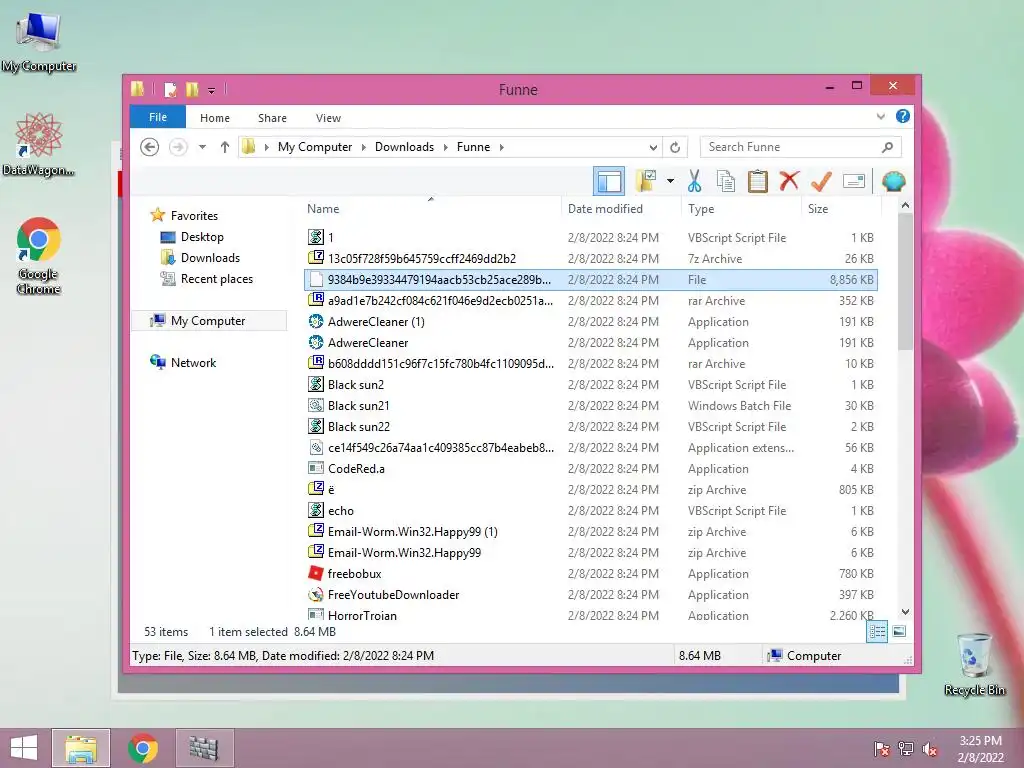This screenshot has height=768, width=1024.
Task: Open the Home ribbon tab
Action: 215,118
